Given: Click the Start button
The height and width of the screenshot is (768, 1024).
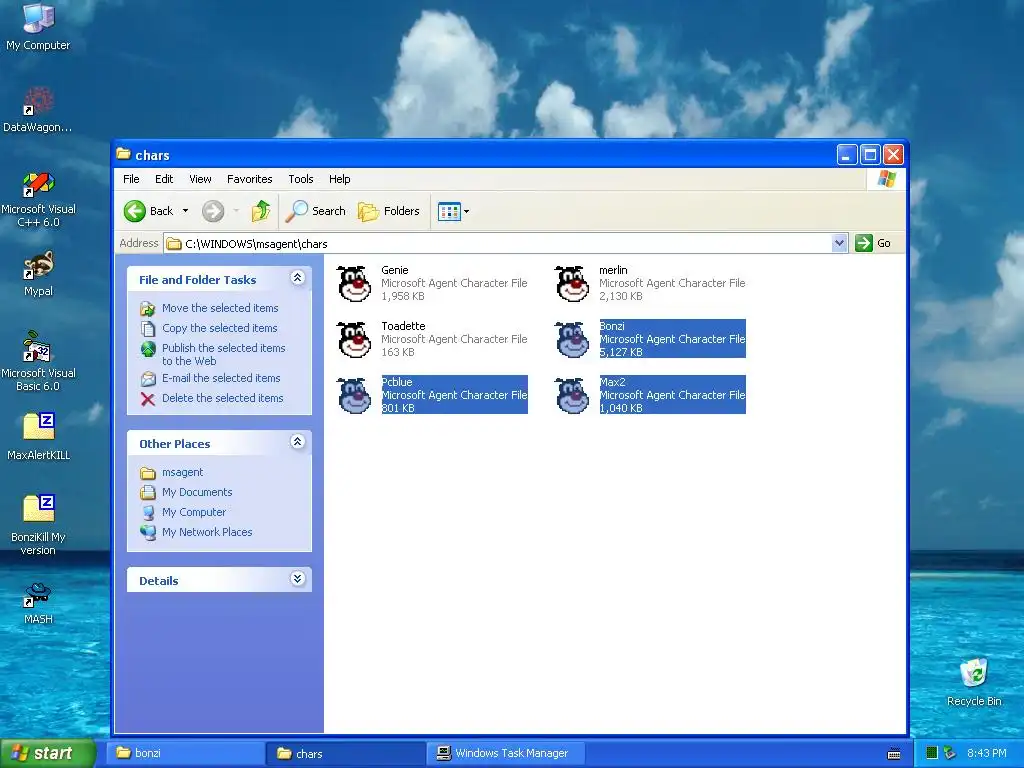Looking at the screenshot, I should click(47, 753).
